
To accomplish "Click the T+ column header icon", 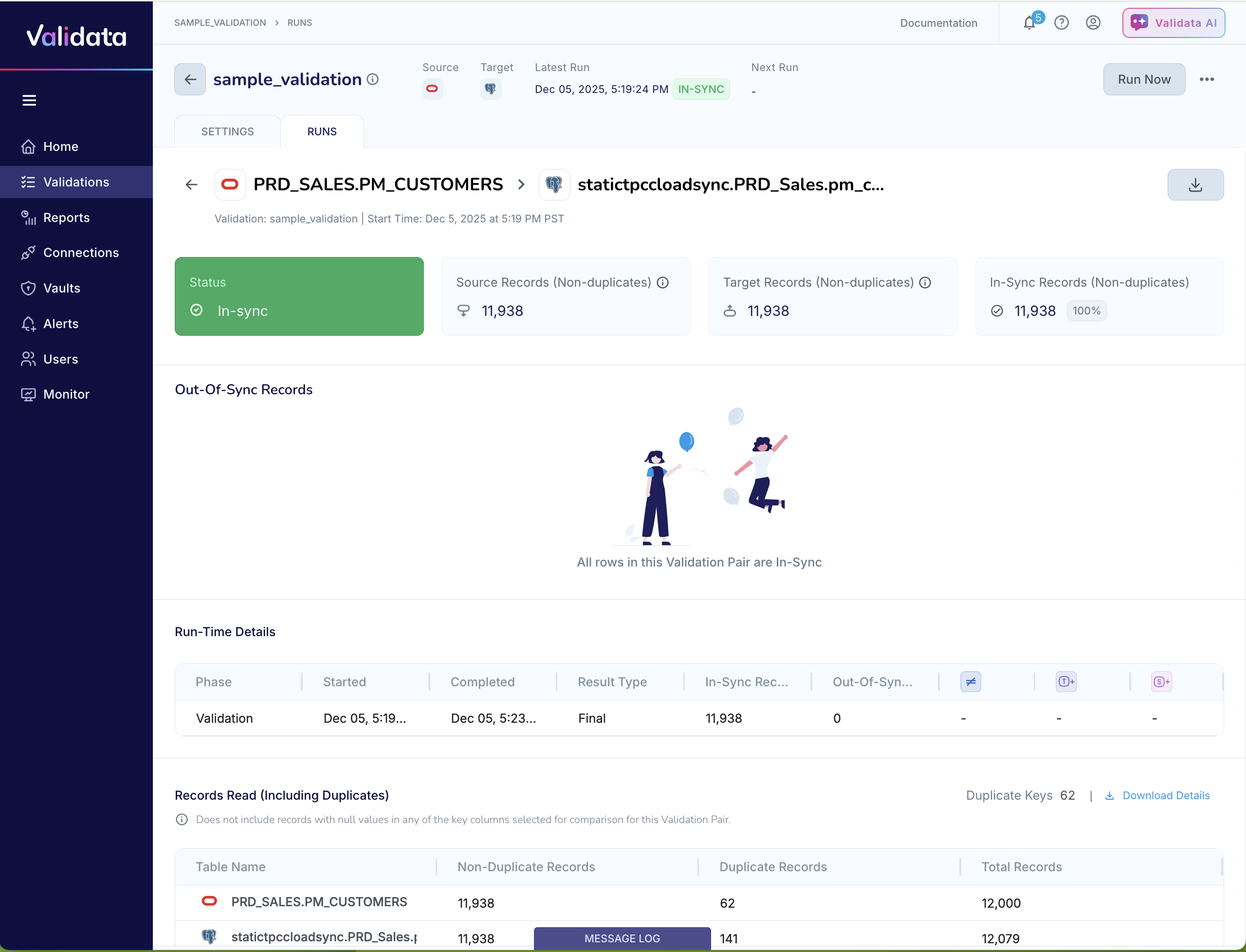I will click(1066, 682).
